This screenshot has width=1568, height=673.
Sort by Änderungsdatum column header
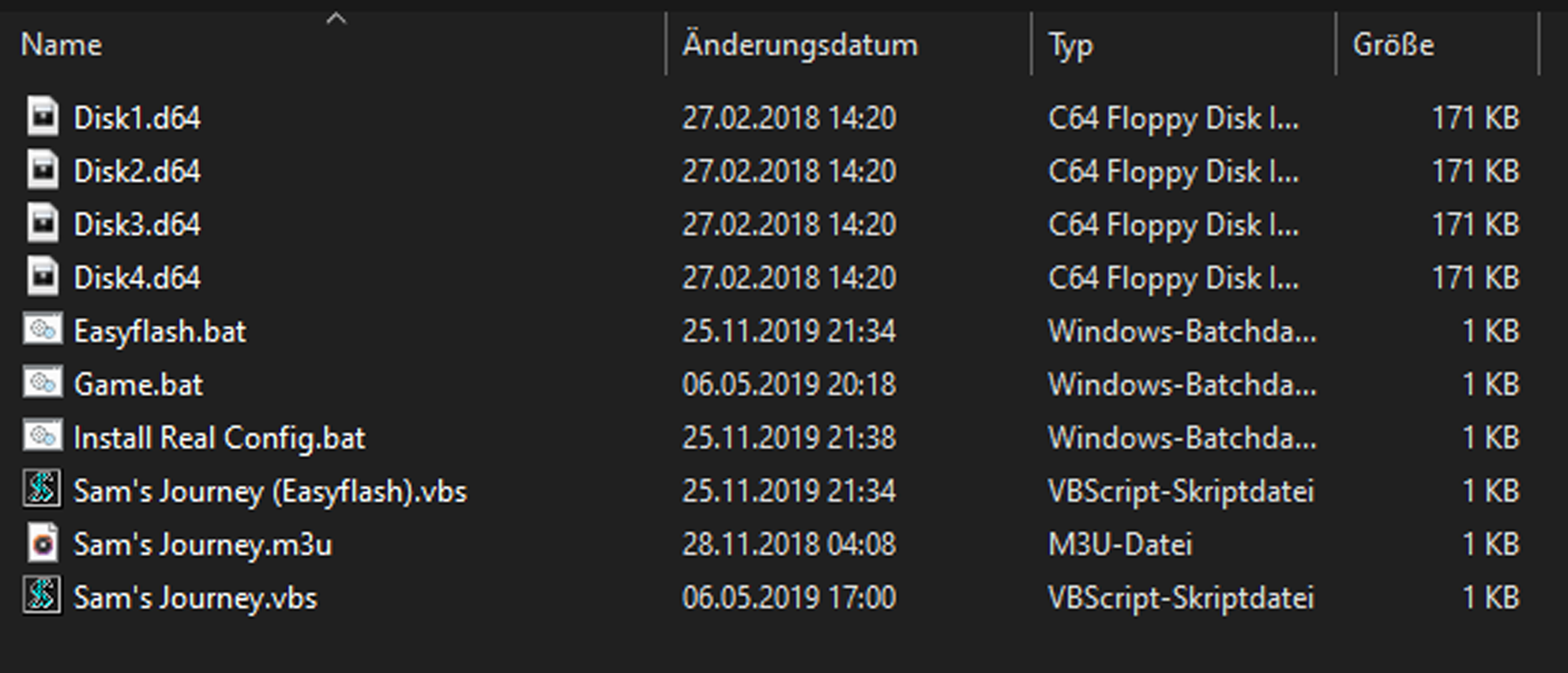800,45
